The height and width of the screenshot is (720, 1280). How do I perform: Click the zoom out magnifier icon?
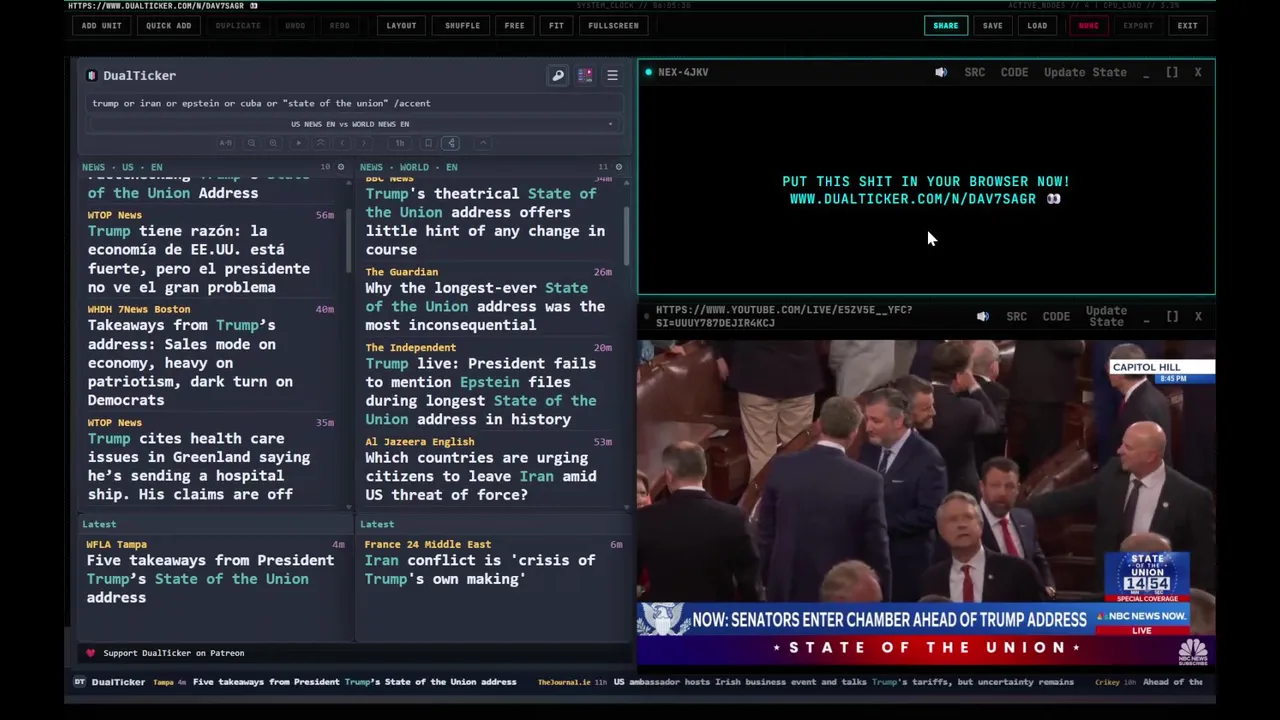click(x=251, y=143)
